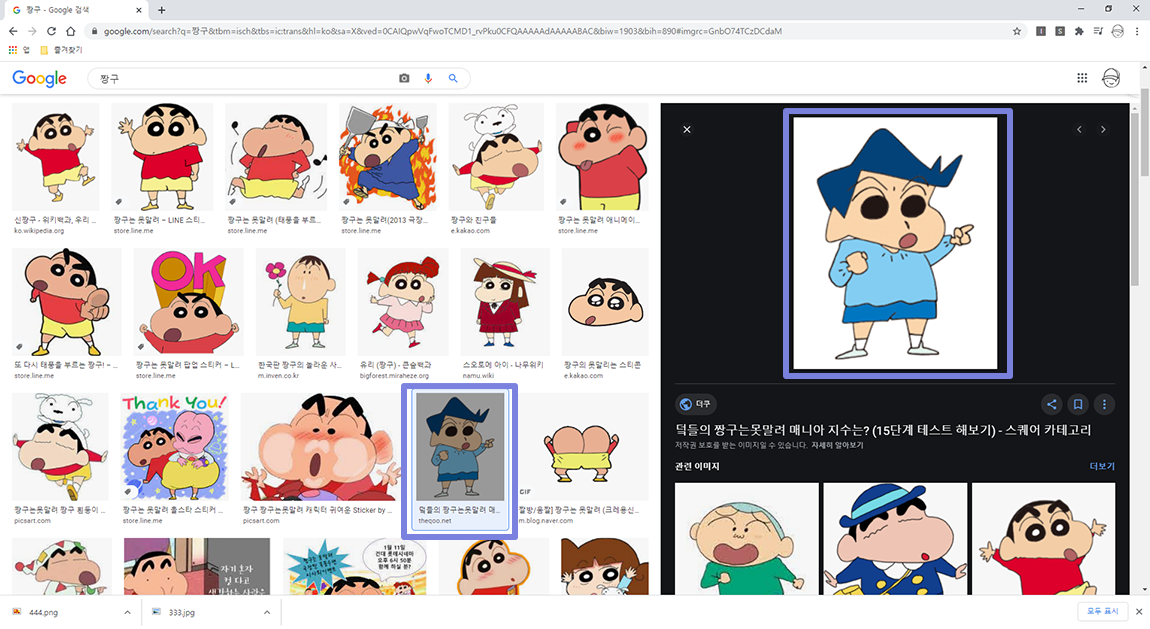1150x629 pixels.
Task: Open the Google apps grid
Action: pos(1082,78)
